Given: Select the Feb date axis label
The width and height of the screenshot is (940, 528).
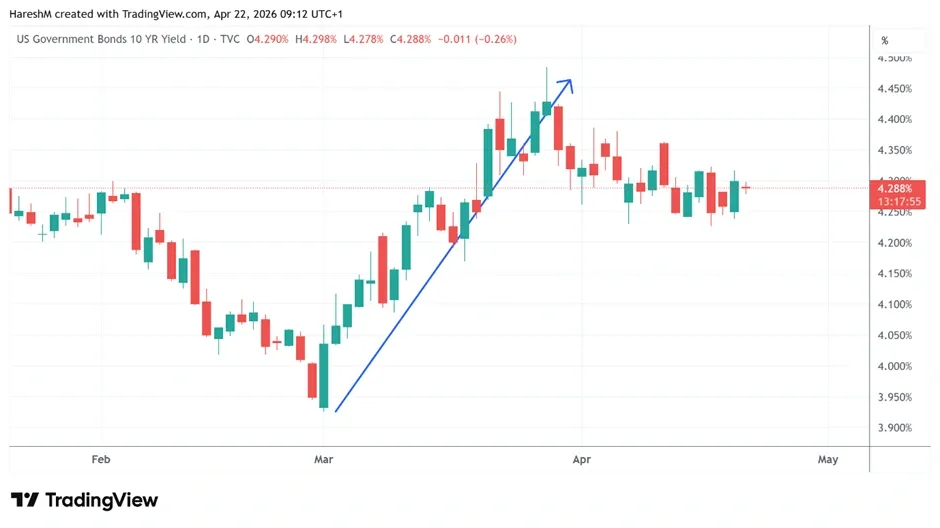Looking at the screenshot, I should pos(101,460).
